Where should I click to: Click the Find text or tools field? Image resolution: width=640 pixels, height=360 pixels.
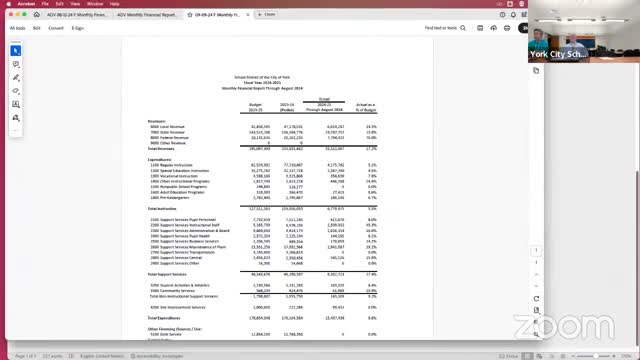441,28
